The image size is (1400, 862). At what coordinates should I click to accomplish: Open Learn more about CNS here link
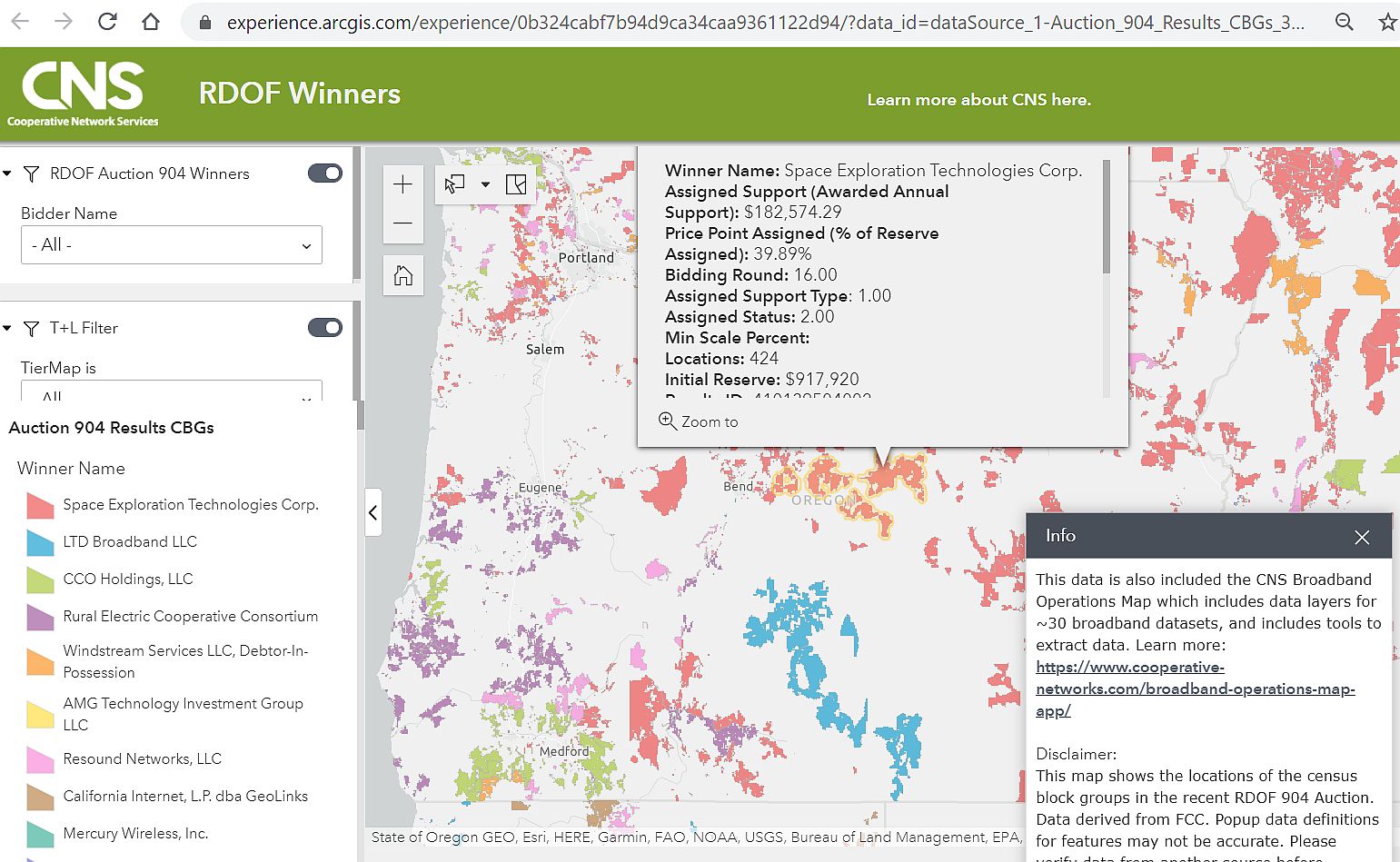tap(978, 100)
